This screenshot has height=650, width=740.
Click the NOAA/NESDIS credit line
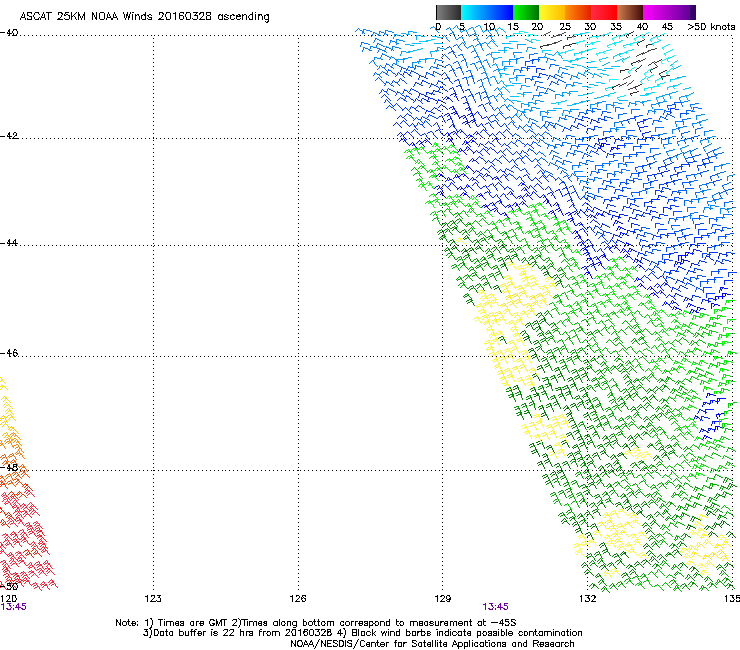pyautogui.click(x=432, y=644)
